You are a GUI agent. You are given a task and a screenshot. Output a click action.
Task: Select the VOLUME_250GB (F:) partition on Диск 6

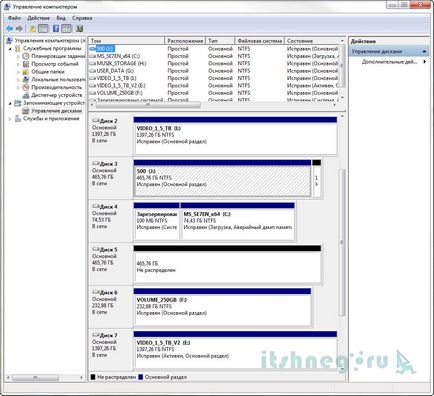click(x=222, y=307)
